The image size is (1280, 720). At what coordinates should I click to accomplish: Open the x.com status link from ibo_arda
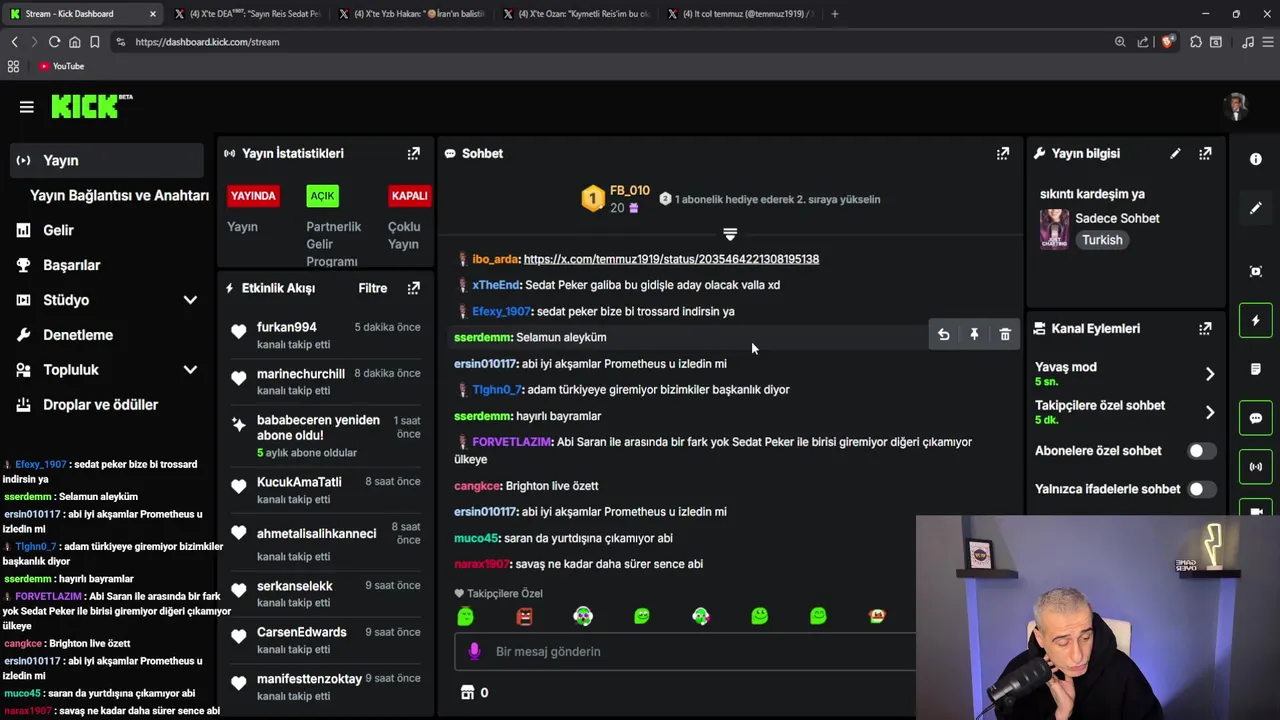pyautogui.click(x=671, y=259)
